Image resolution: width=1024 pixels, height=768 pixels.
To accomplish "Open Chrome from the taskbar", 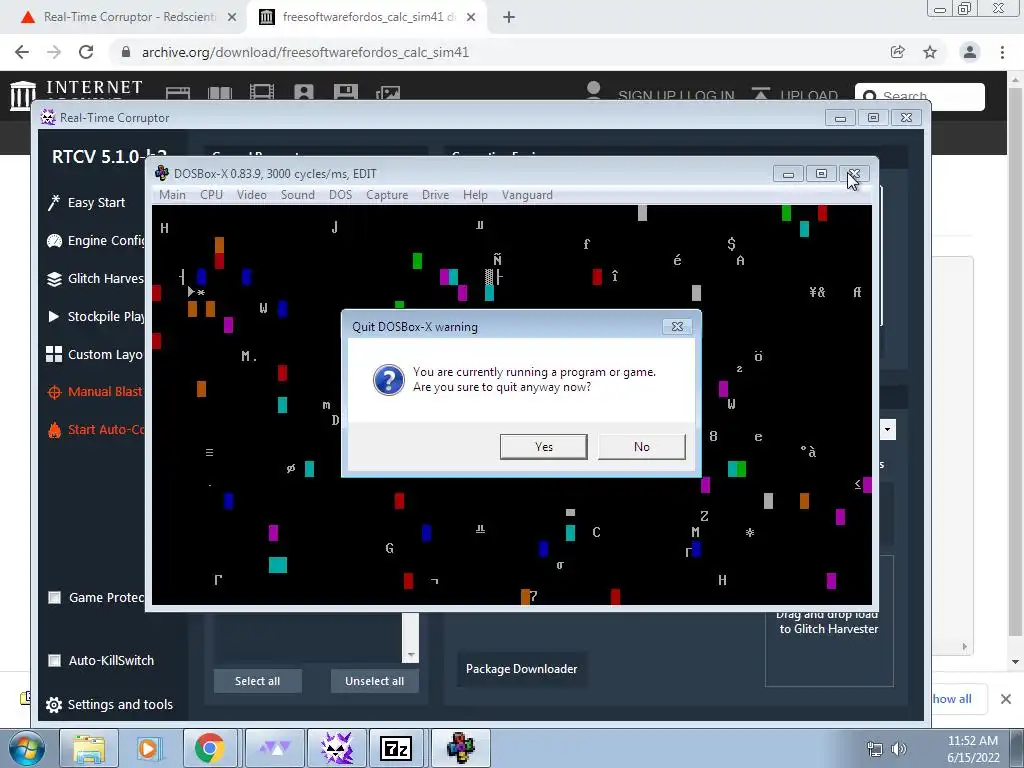I will 209,748.
